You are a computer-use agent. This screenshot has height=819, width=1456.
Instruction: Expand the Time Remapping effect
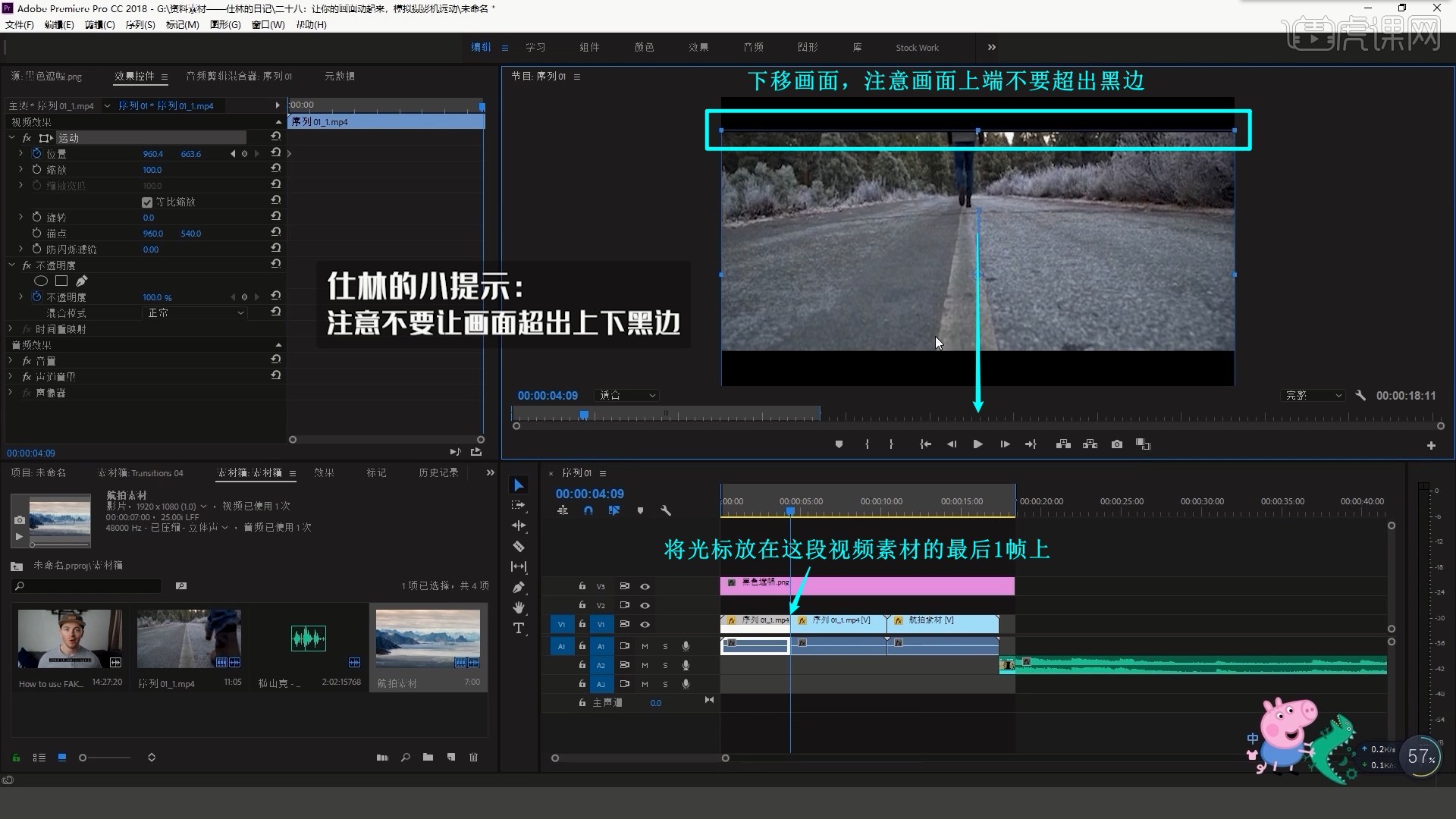pyautogui.click(x=11, y=329)
